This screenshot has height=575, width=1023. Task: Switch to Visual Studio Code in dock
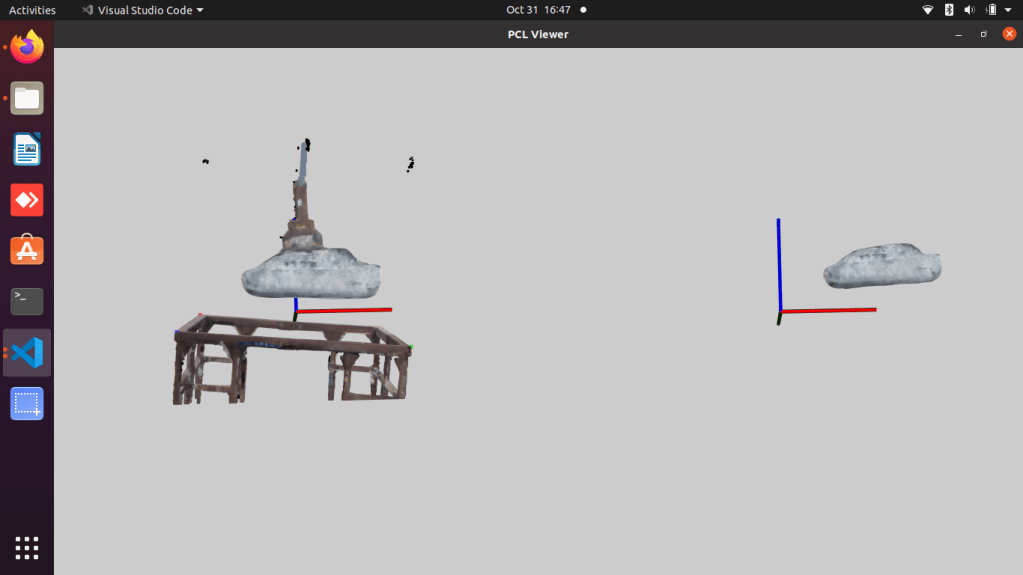27,353
